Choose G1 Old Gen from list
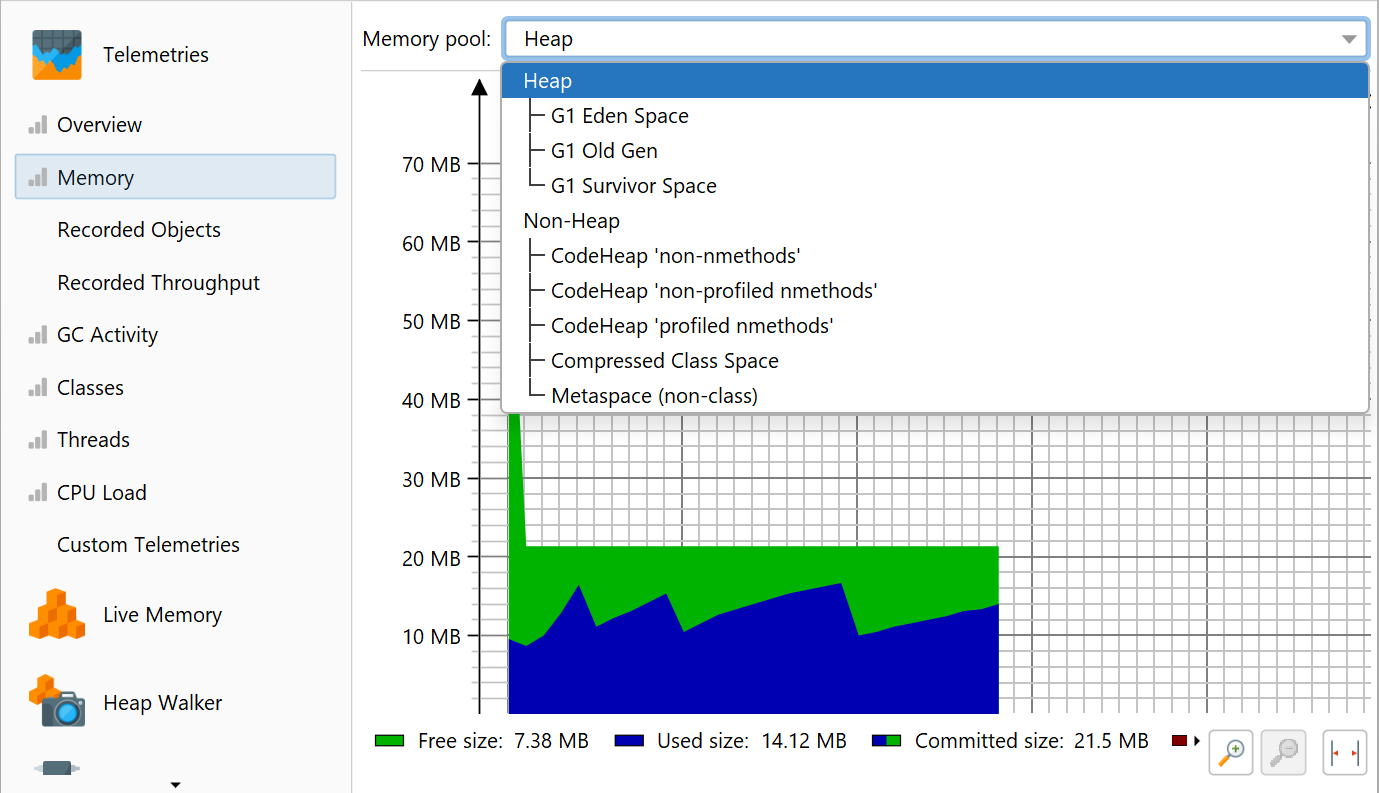This screenshot has width=1379, height=793. (x=604, y=151)
